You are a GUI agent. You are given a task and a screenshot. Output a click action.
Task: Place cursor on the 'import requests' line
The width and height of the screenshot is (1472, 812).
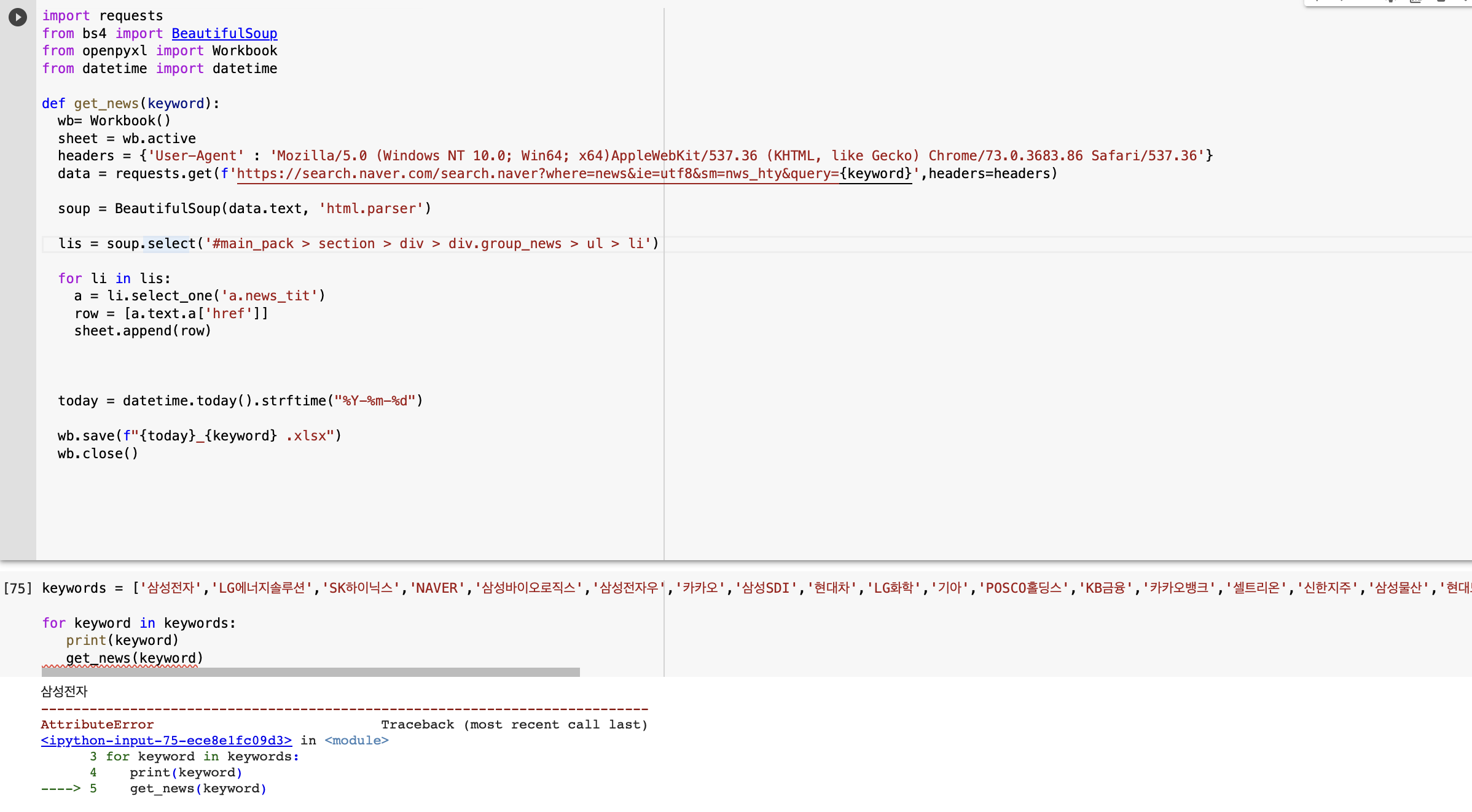pos(103,16)
